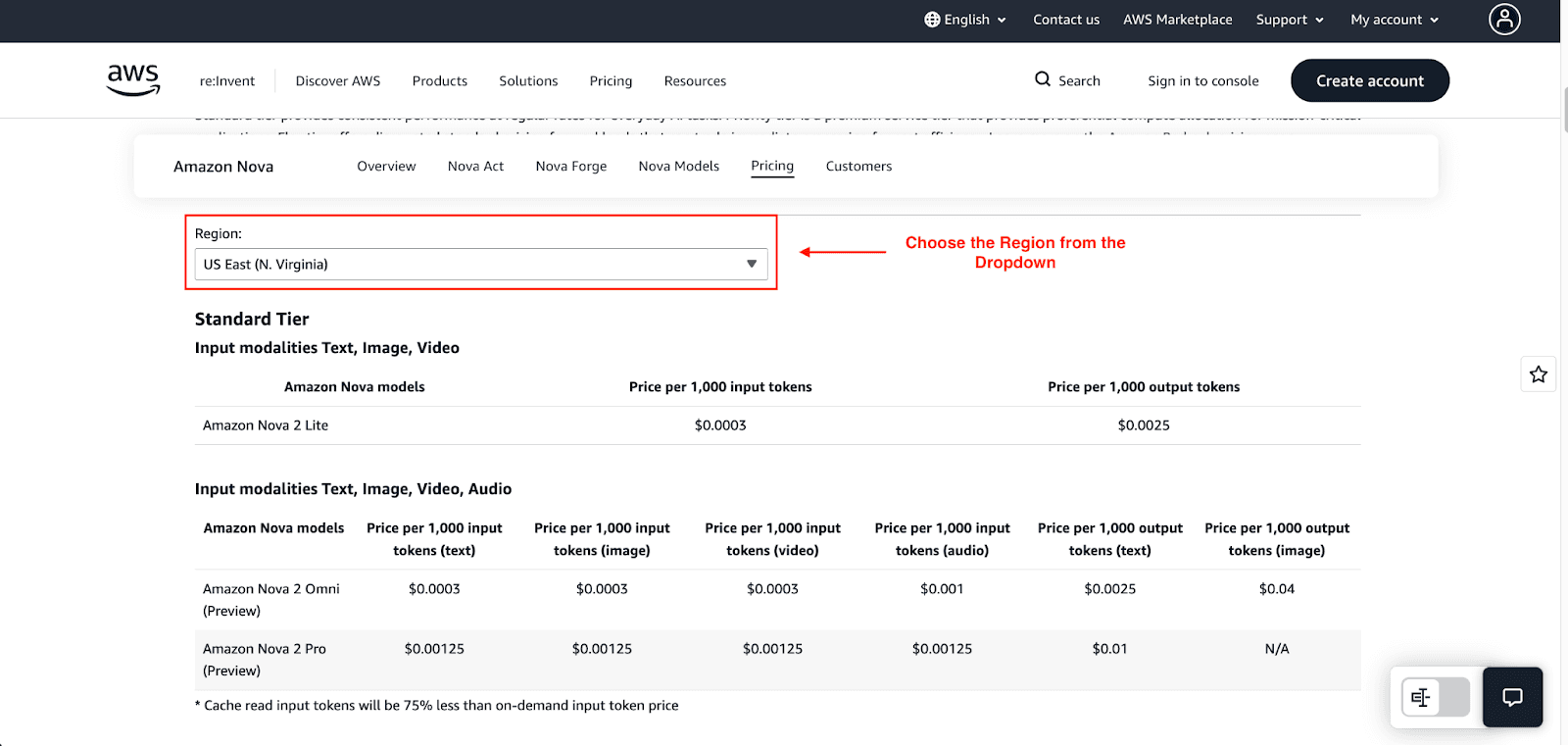Click the star bookmark icon
This screenshot has width=1568, height=746.
click(1539, 373)
